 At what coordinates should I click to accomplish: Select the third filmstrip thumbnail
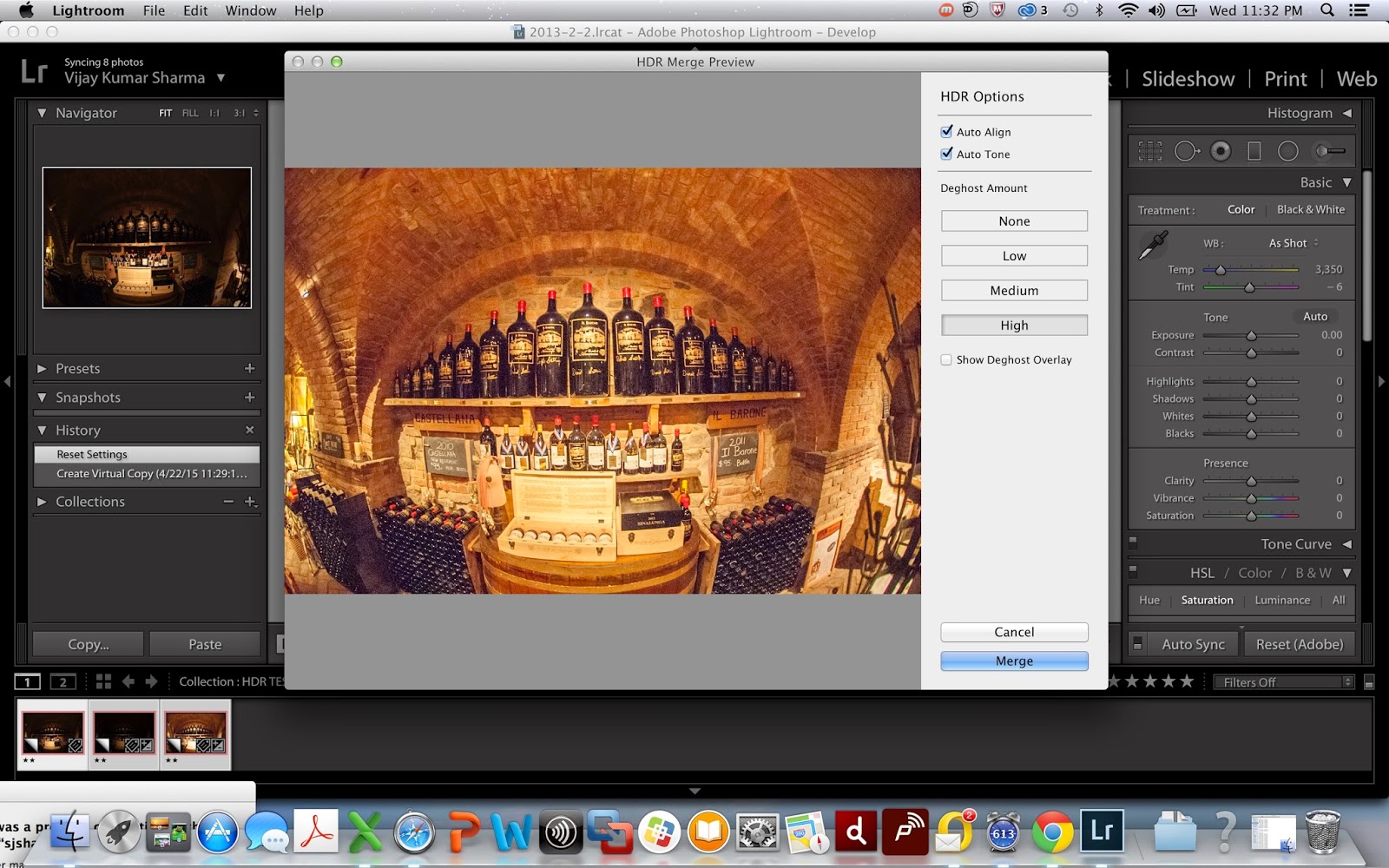point(195,733)
